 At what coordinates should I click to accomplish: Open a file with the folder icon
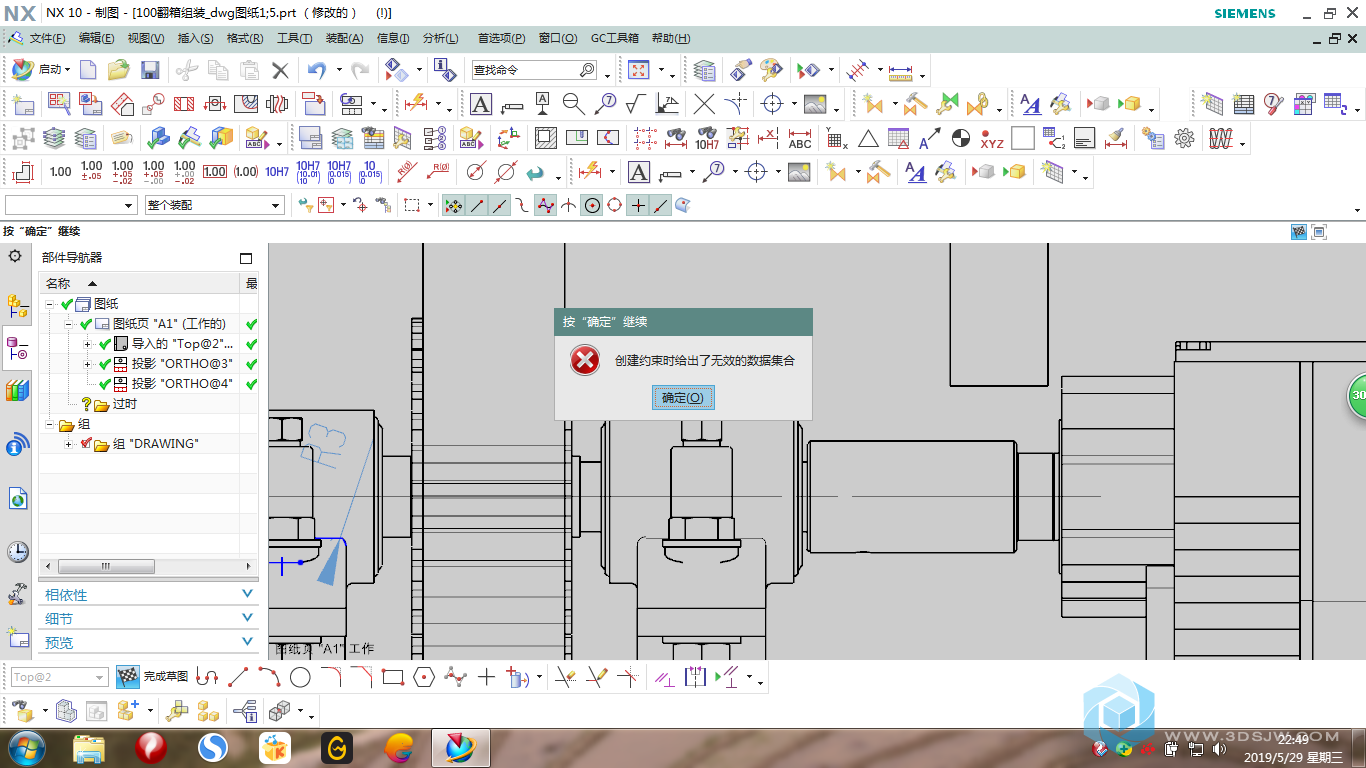click(119, 70)
